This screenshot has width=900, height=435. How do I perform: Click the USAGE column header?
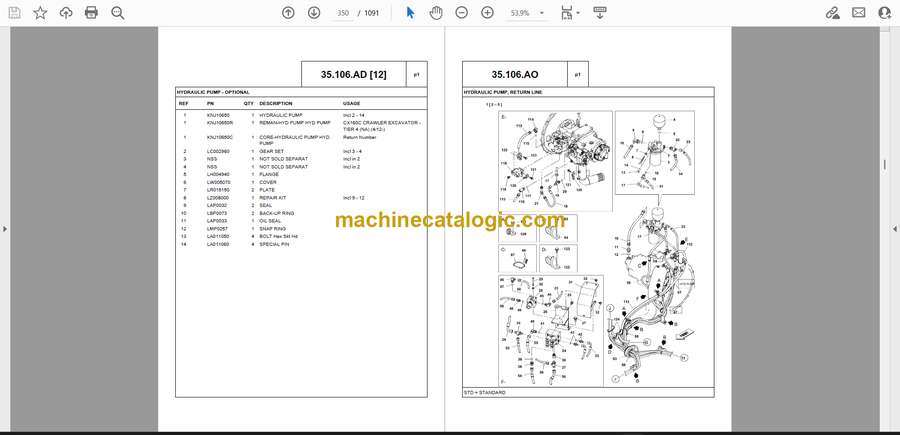351,104
